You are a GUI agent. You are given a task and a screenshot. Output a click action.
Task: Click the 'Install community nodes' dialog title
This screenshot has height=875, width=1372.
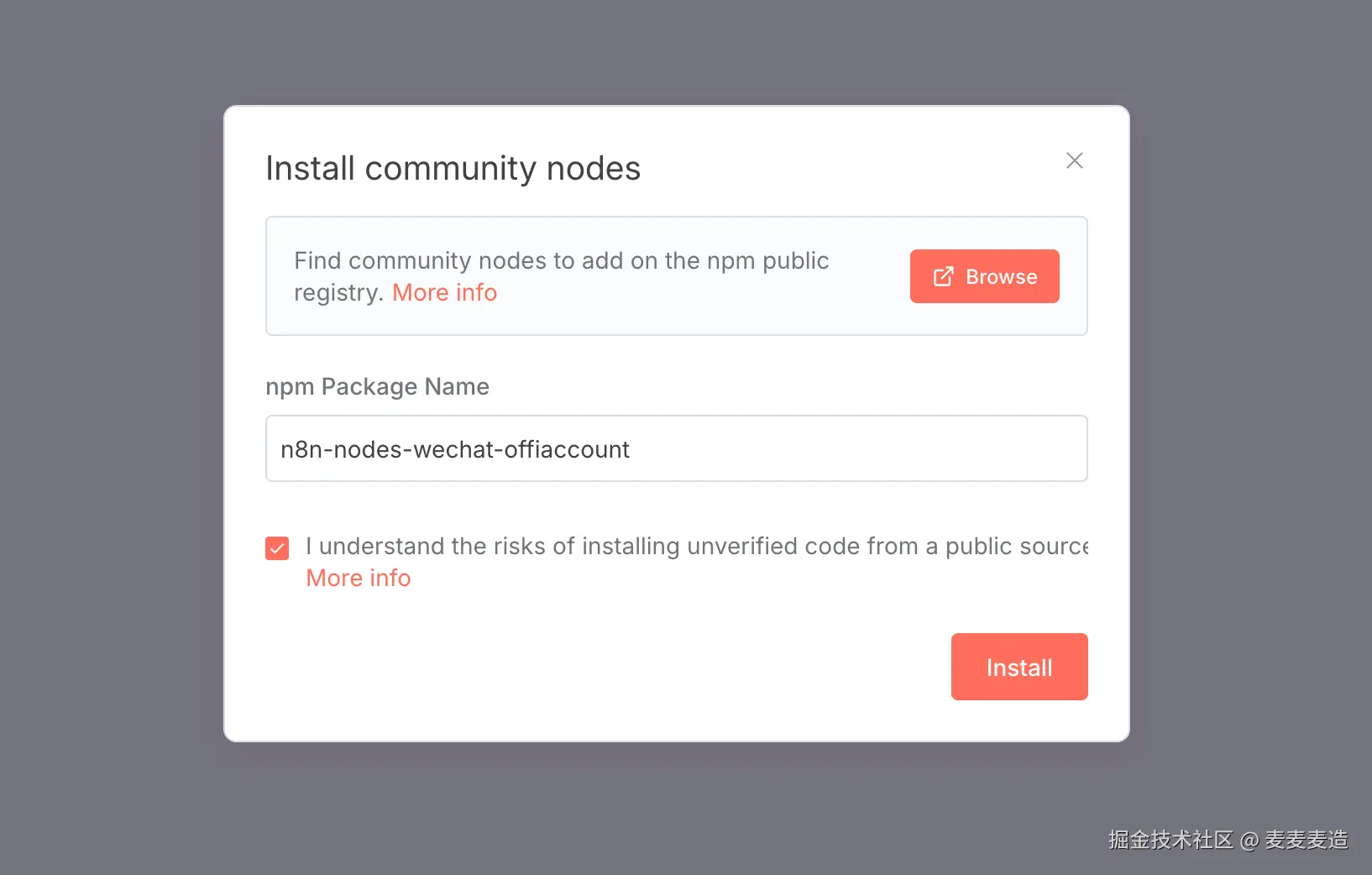[x=453, y=168]
